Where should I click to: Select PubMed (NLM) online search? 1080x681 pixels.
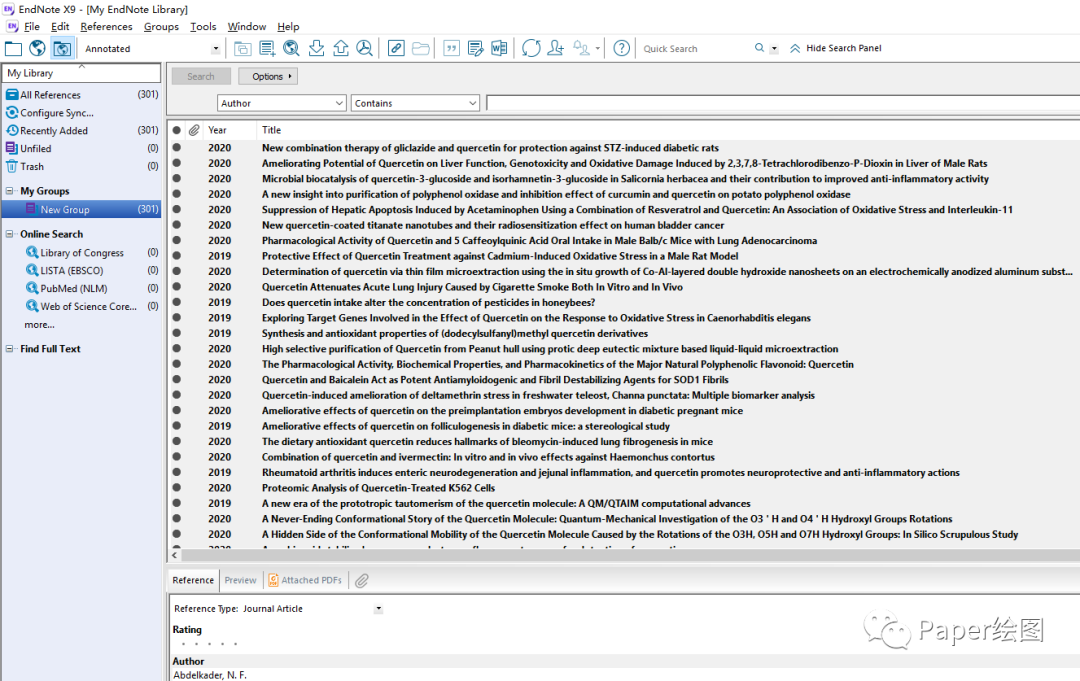pos(74,289)
